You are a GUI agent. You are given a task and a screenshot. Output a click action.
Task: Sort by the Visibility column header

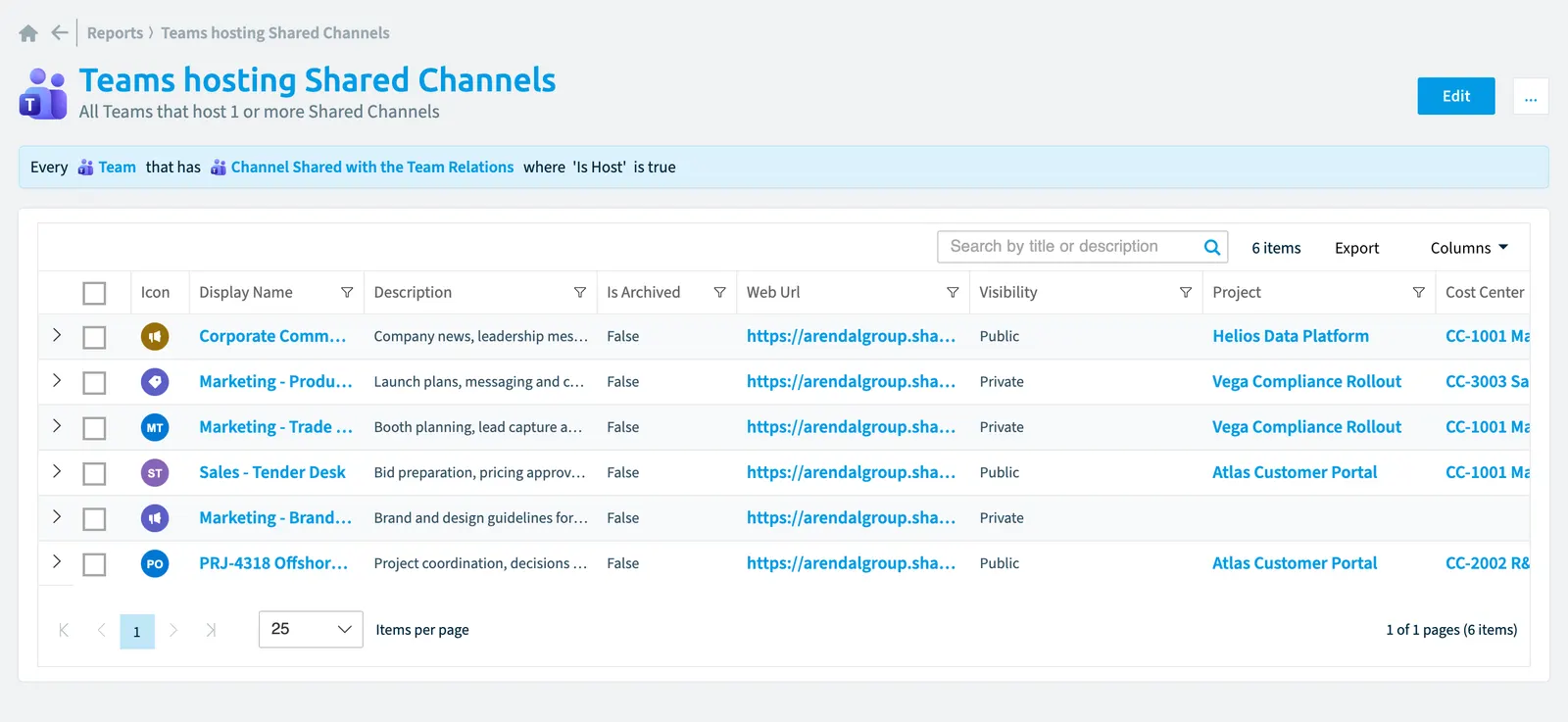pos(1007,292)
